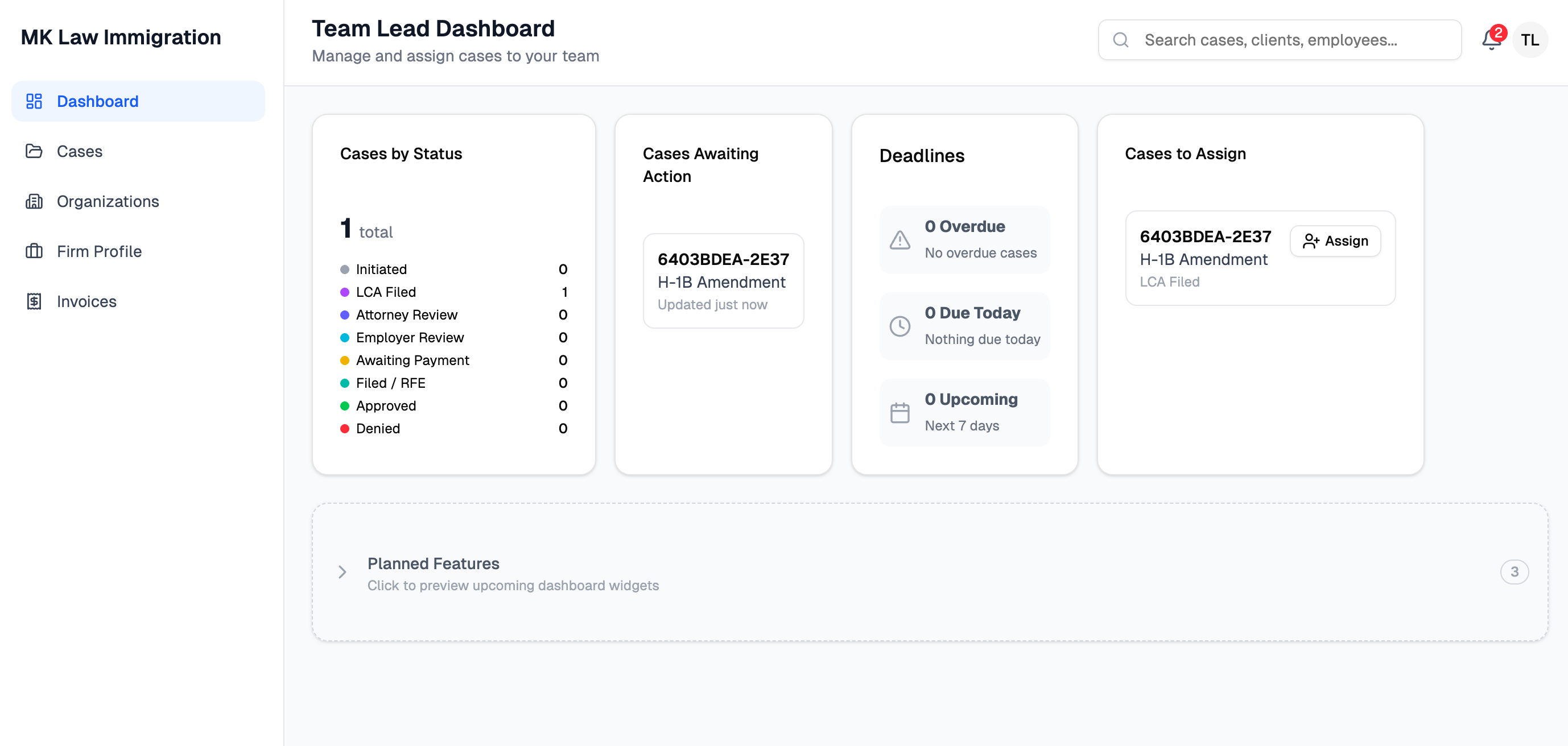This screenshot has height=746, width=1568.
Task: Expand the Planned Features chevron
Action: (x=342, y=572)
